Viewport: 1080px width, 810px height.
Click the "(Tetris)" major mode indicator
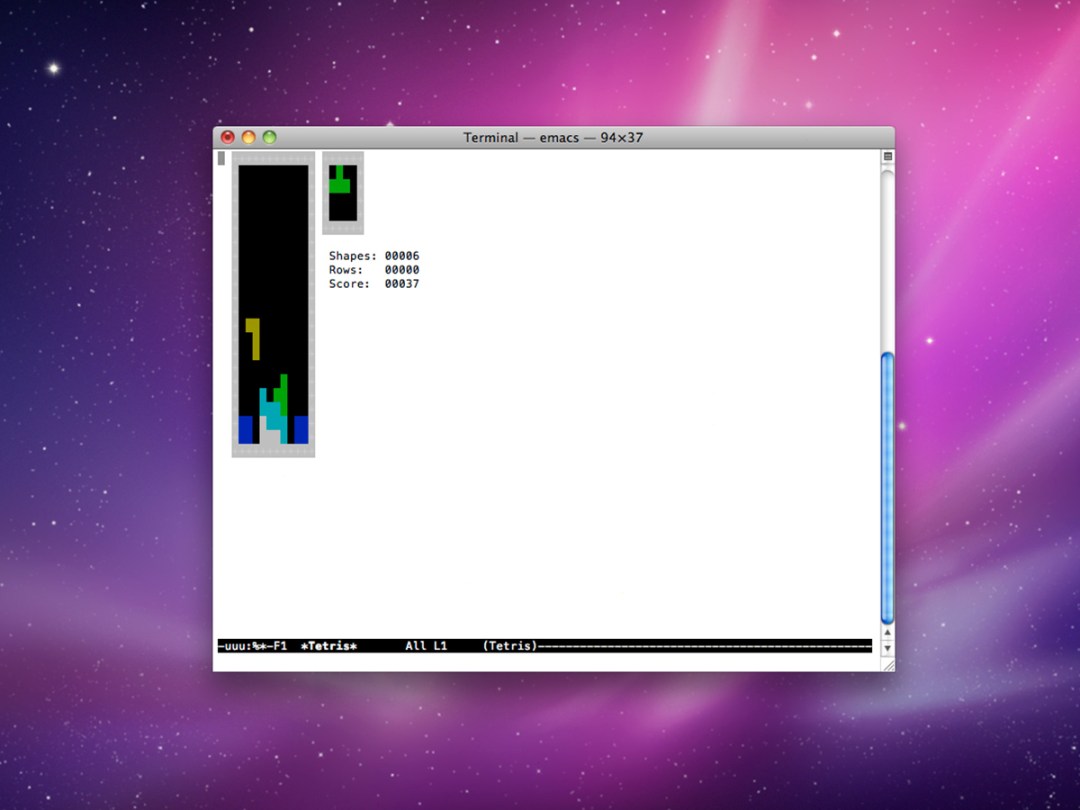pyautogui.click(x=510, y=645)
